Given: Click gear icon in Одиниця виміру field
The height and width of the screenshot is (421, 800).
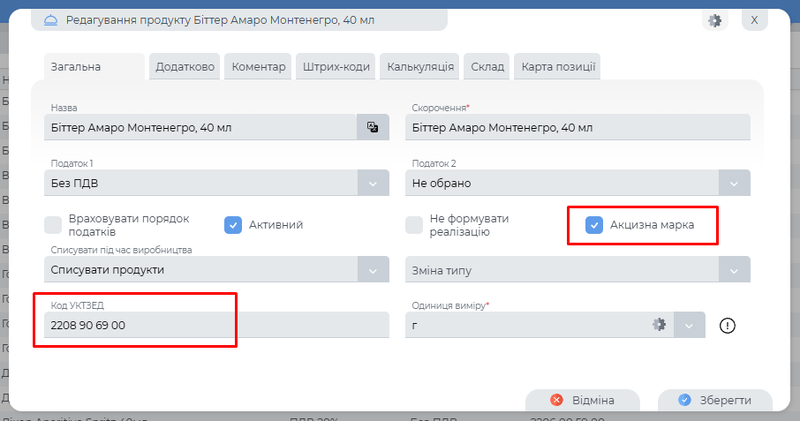Looking at the screenshot, I should pos(659,325).
